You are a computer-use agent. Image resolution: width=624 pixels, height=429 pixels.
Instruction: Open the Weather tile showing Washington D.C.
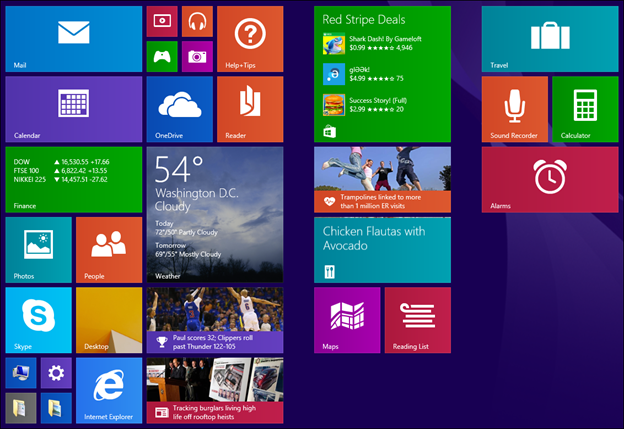click(x=215, y=215)
